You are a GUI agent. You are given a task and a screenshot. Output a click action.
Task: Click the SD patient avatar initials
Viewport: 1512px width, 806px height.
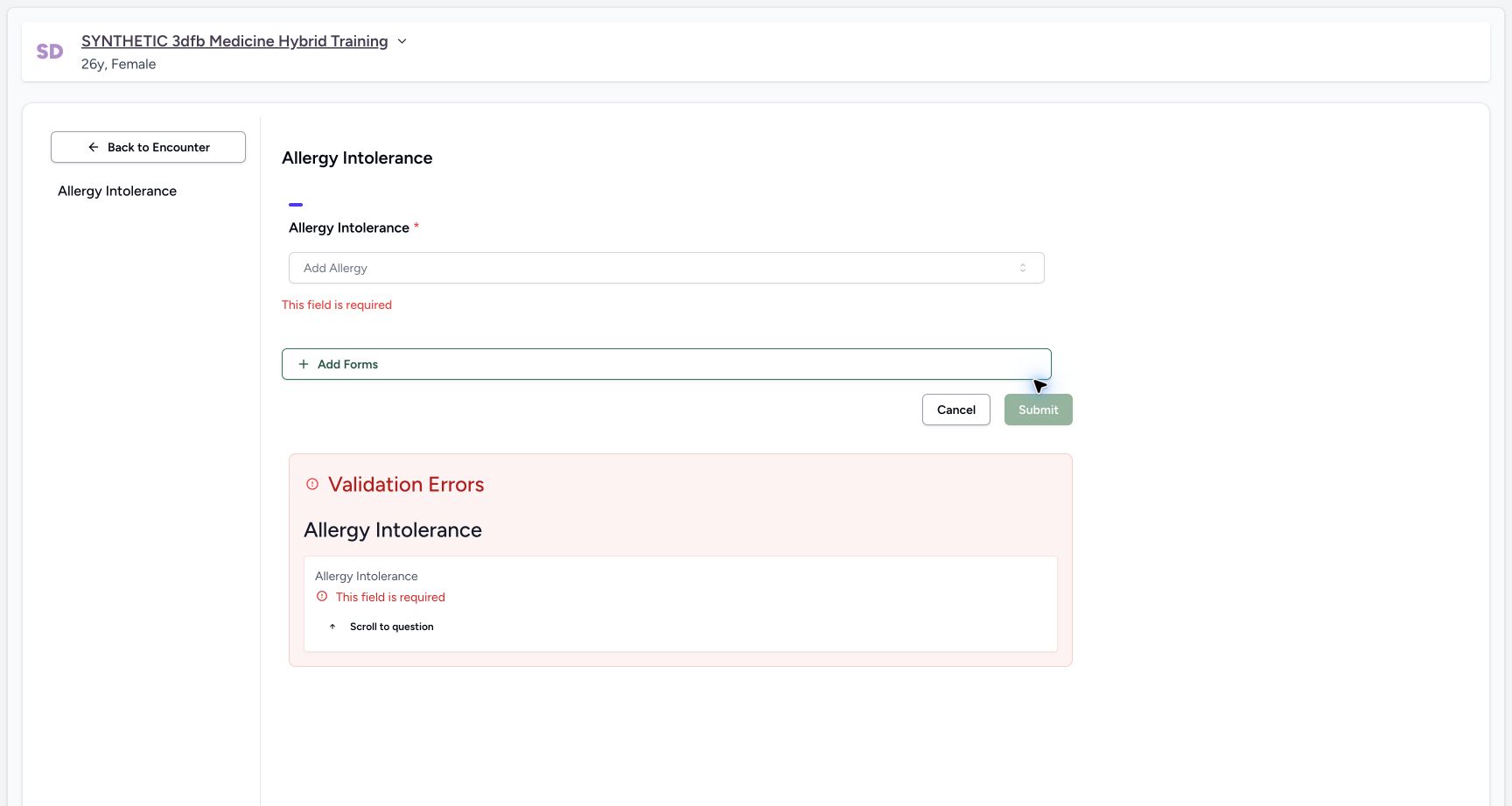click(x=50, y=52)
